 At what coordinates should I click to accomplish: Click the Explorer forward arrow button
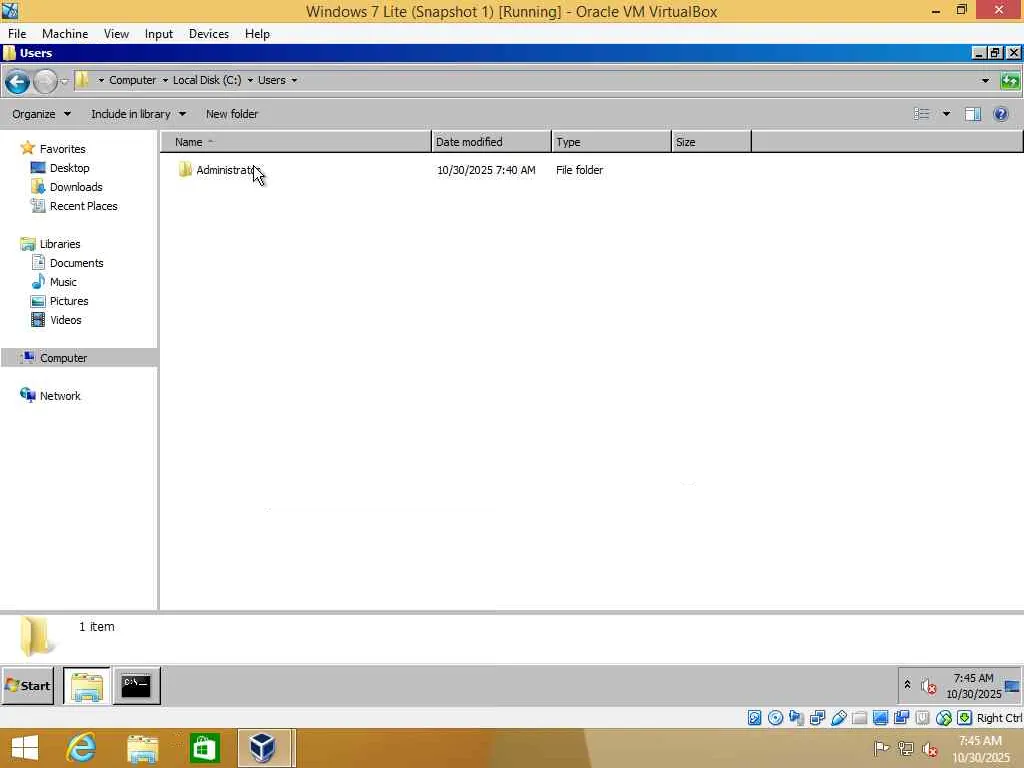click(45, 82)
